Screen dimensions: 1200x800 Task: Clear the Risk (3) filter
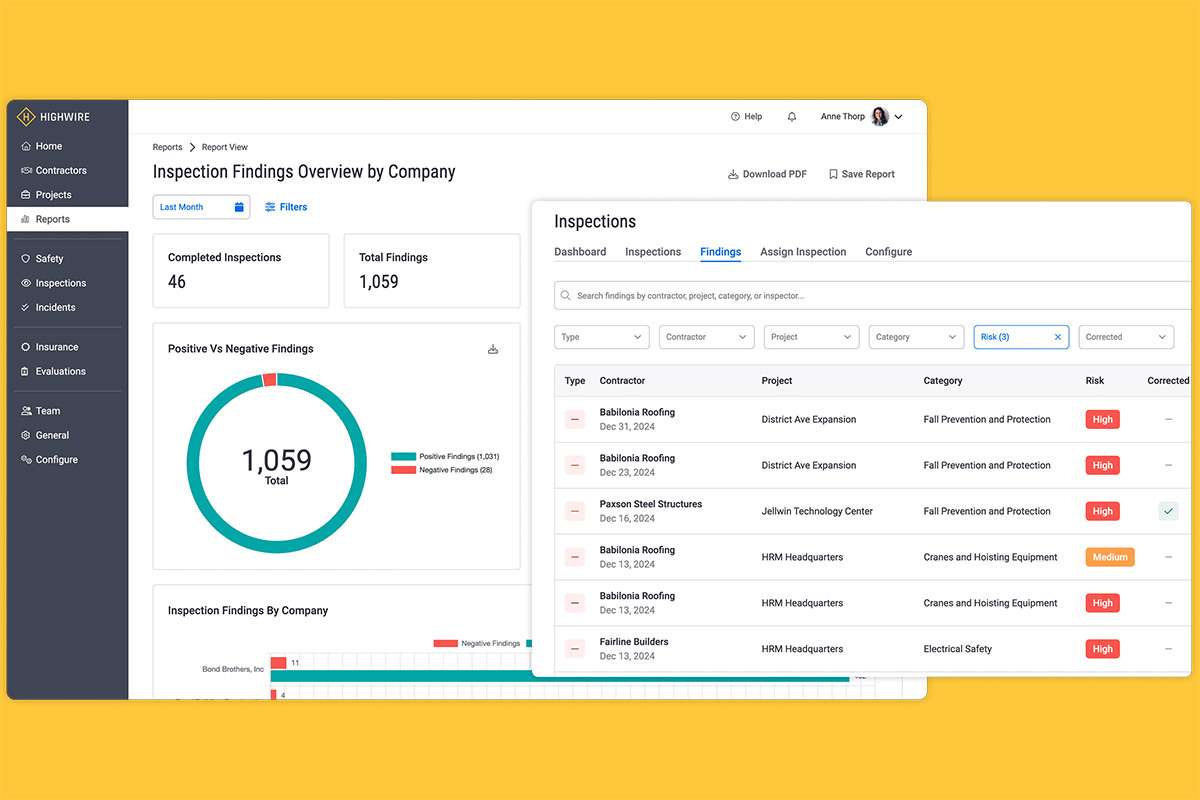[x=1058, y=337]
